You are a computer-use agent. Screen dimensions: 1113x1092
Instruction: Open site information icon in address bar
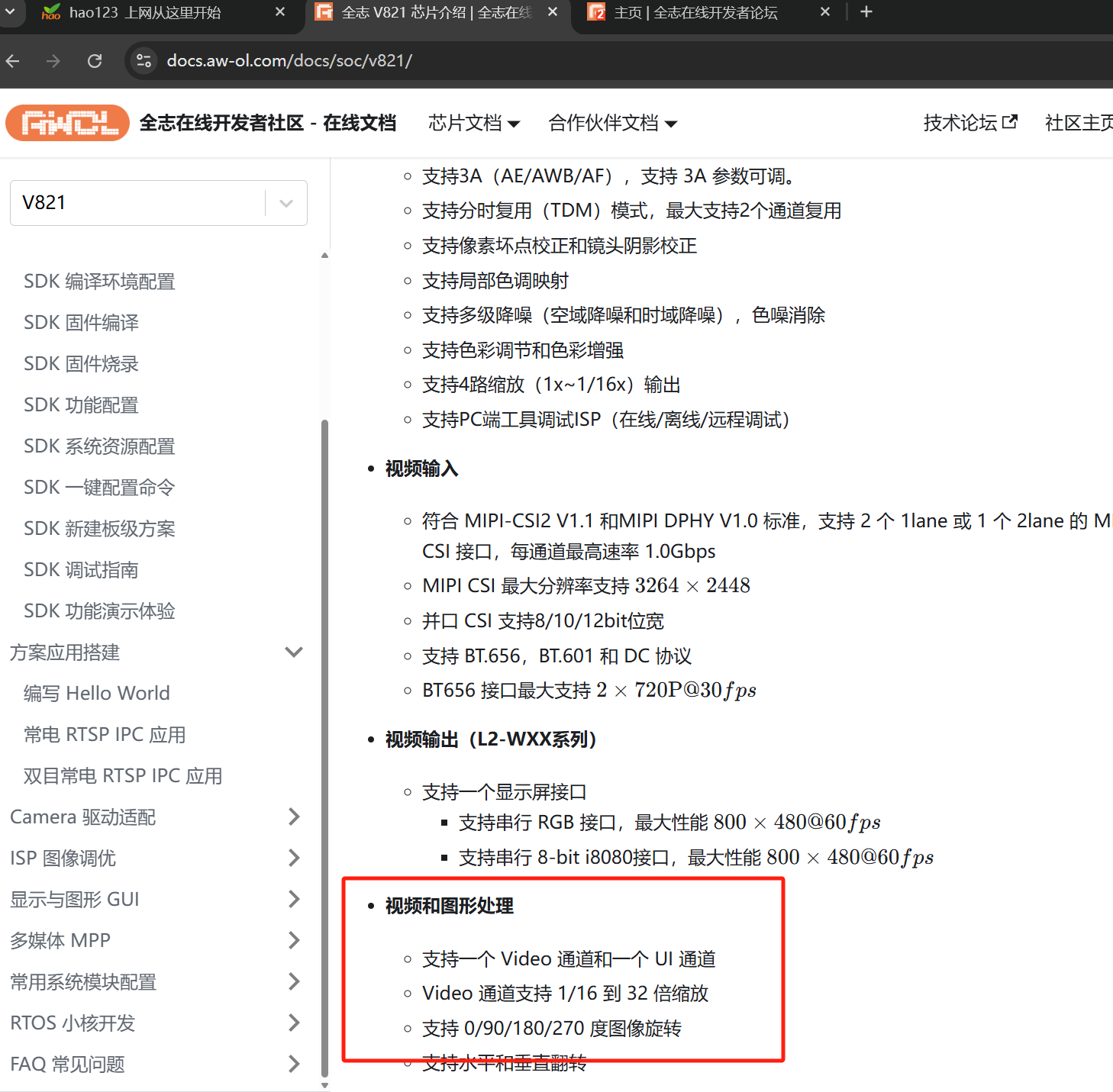pyautogui.click(x=144, y=61)
